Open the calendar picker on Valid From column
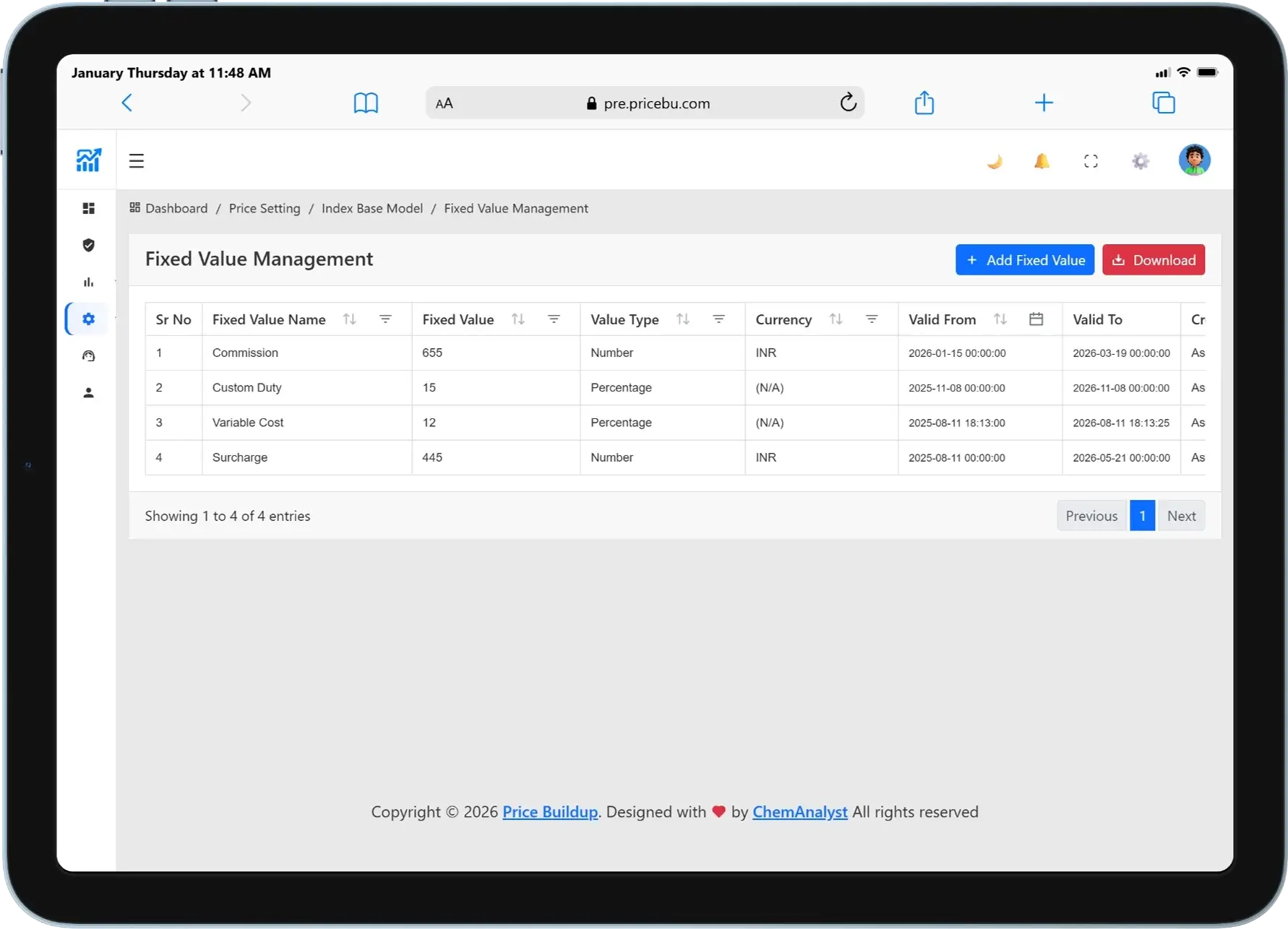 tap(1036, 319)
